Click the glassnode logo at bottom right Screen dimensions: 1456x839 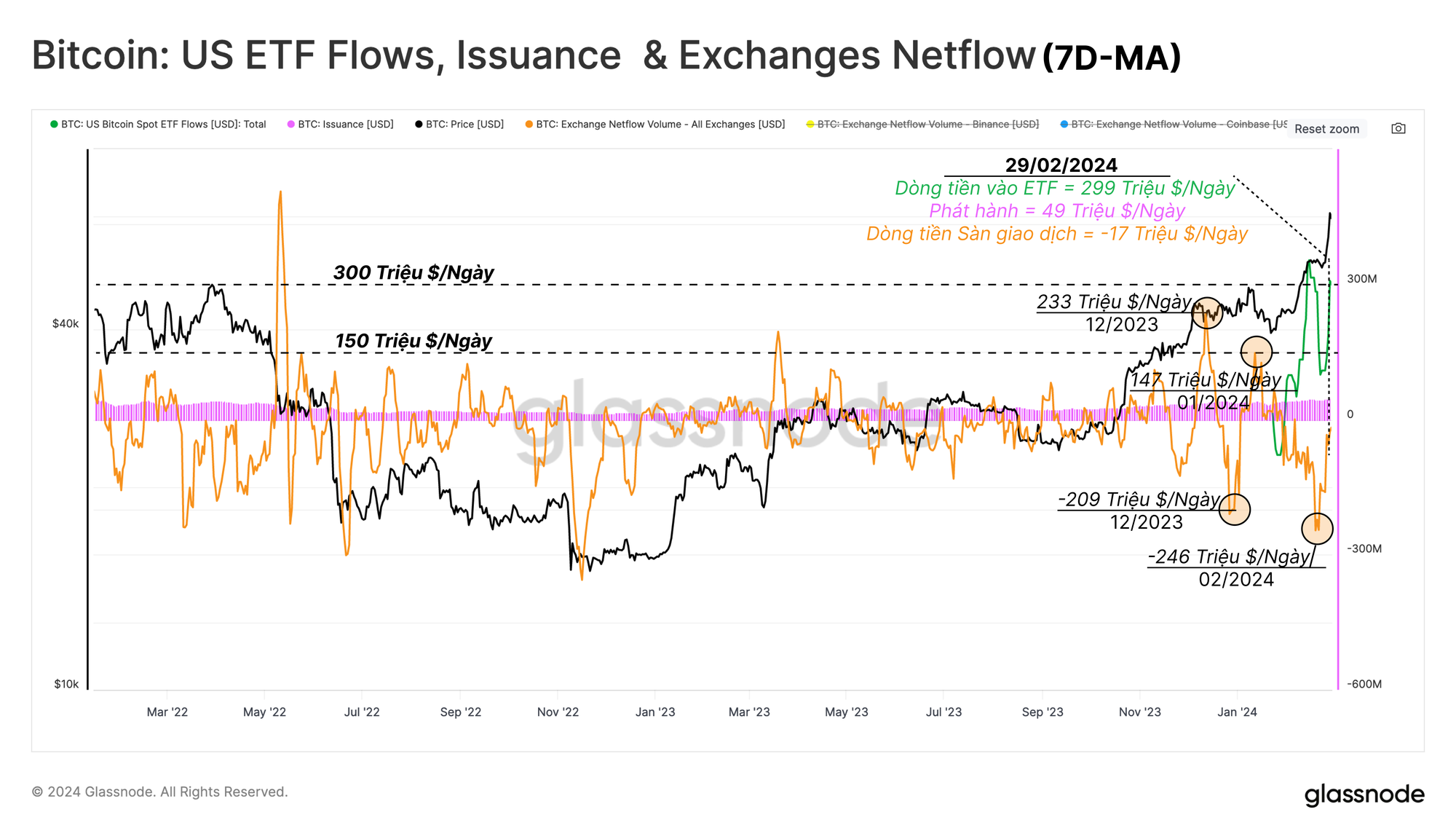1364,794
